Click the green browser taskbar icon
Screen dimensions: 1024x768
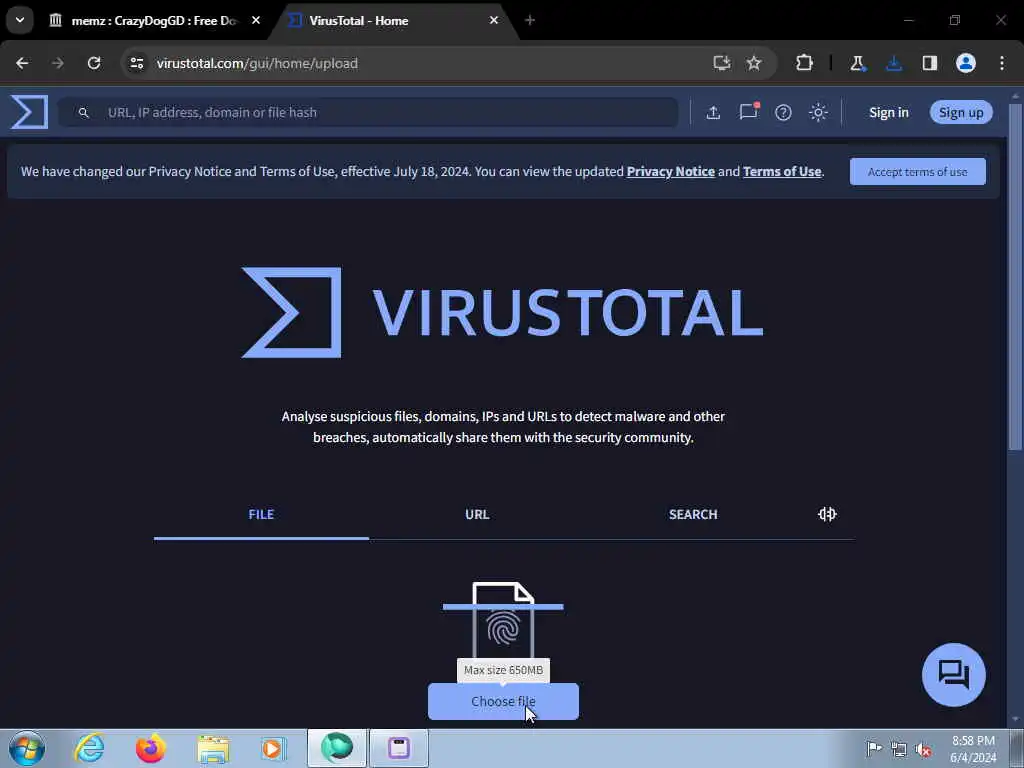[337, 748]
